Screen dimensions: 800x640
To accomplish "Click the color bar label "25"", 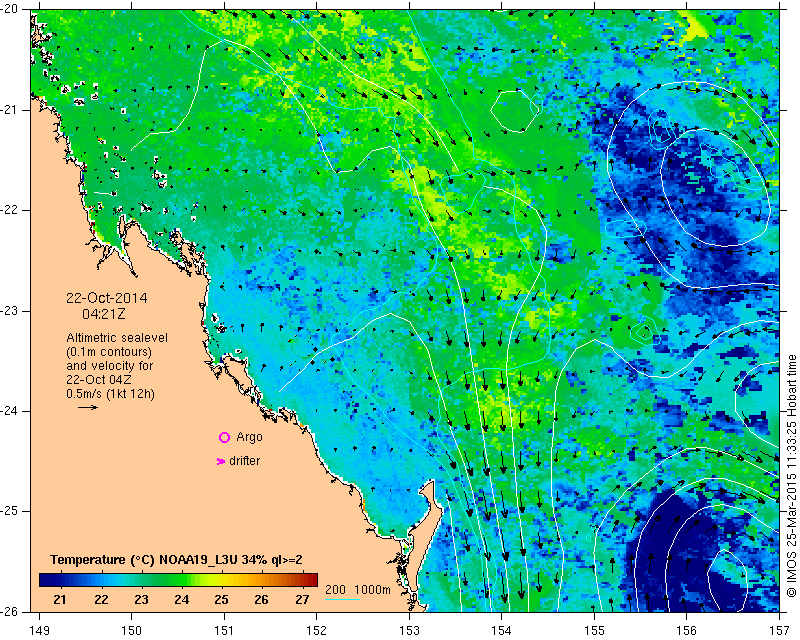I will [221, 599].
